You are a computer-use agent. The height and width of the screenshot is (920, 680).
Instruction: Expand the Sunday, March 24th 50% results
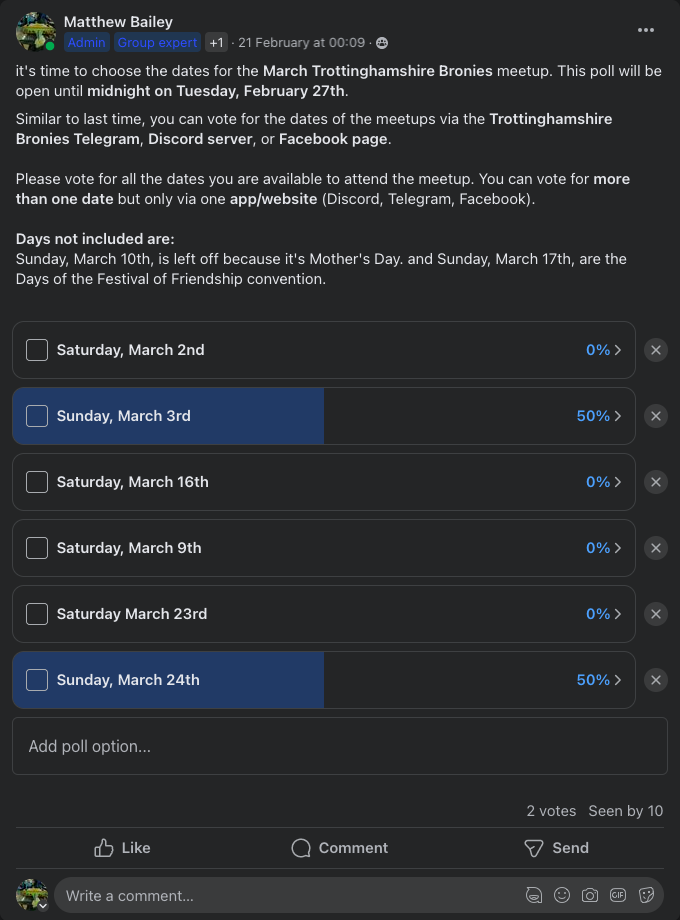tap(598, 680)
